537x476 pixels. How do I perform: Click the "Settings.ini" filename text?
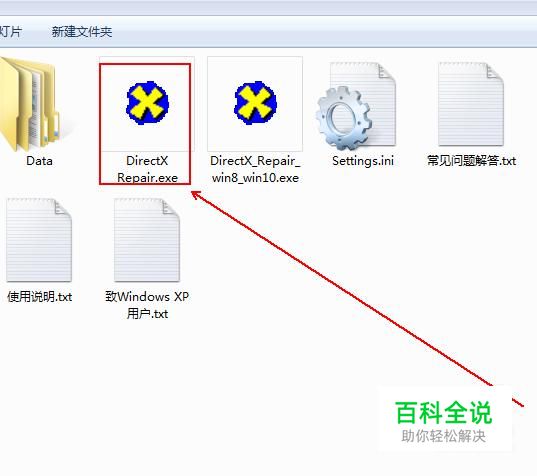(363, 161)
